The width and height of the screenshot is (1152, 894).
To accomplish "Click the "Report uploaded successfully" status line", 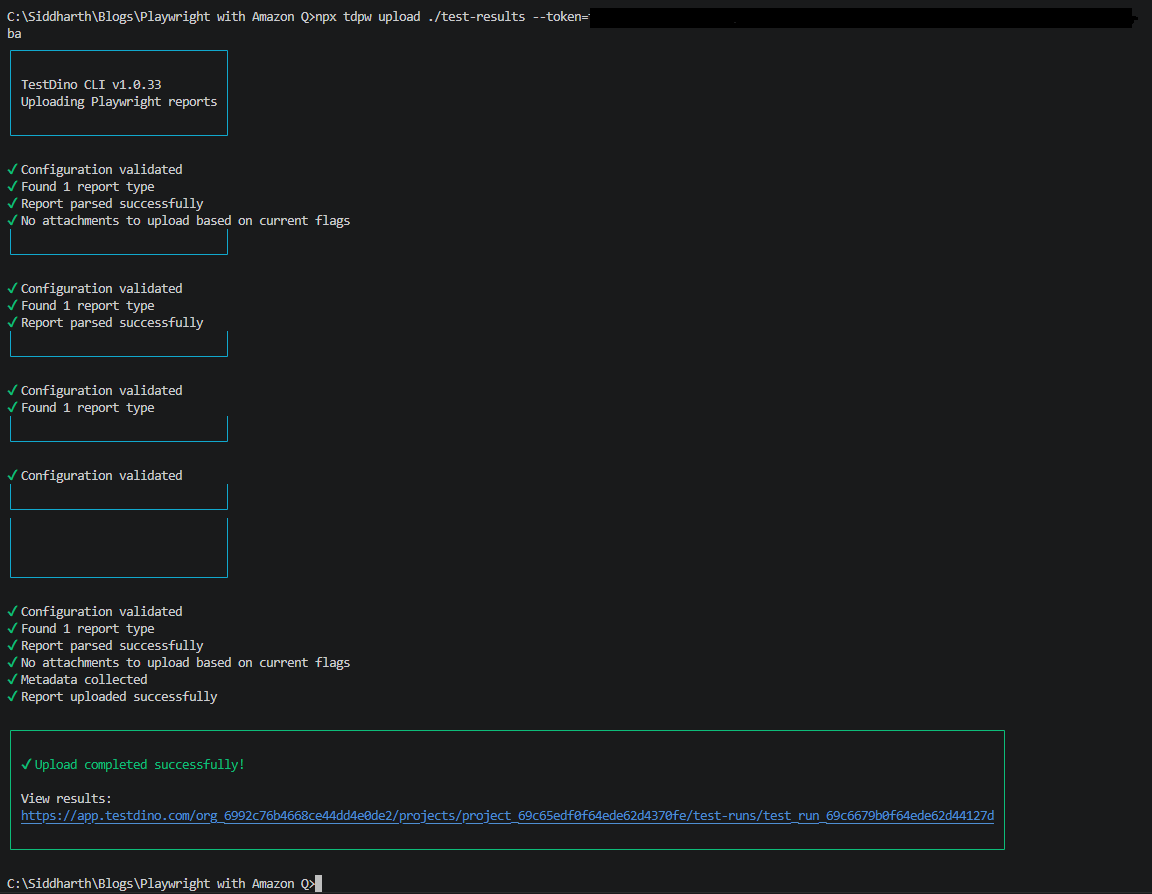I will point(119,697).
